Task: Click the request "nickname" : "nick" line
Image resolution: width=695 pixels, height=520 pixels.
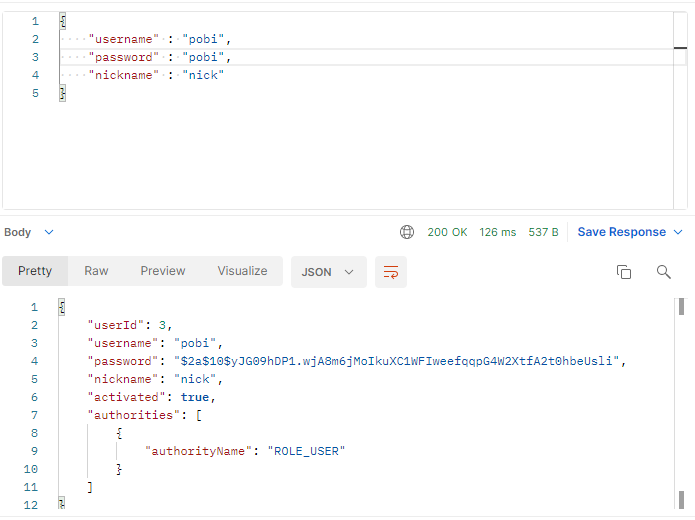Action: coord(156,75)
